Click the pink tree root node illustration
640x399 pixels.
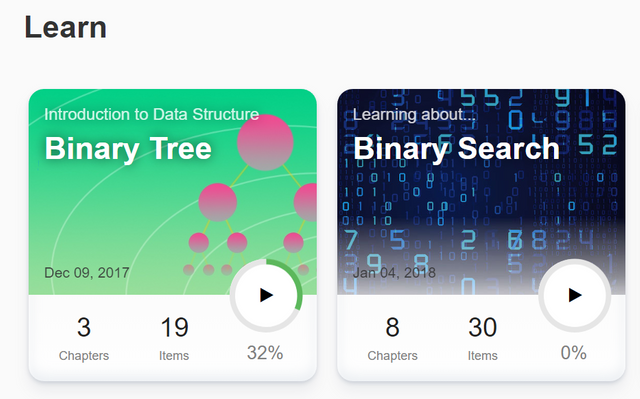click(x=265, y=142)
